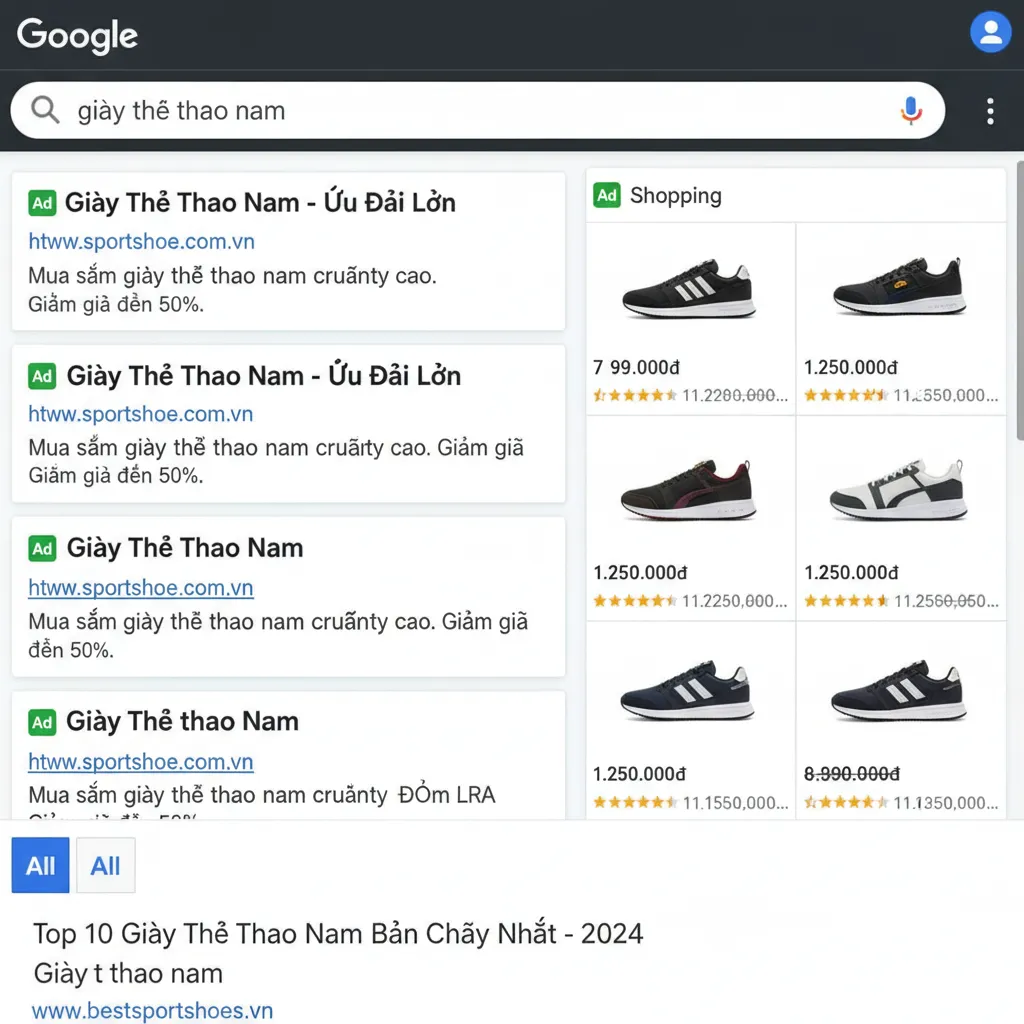Click the sportshoe.com.vn URL in the second ad
The height and width of the screenshot is (1024, 1024).
click(x=140, y=414)
